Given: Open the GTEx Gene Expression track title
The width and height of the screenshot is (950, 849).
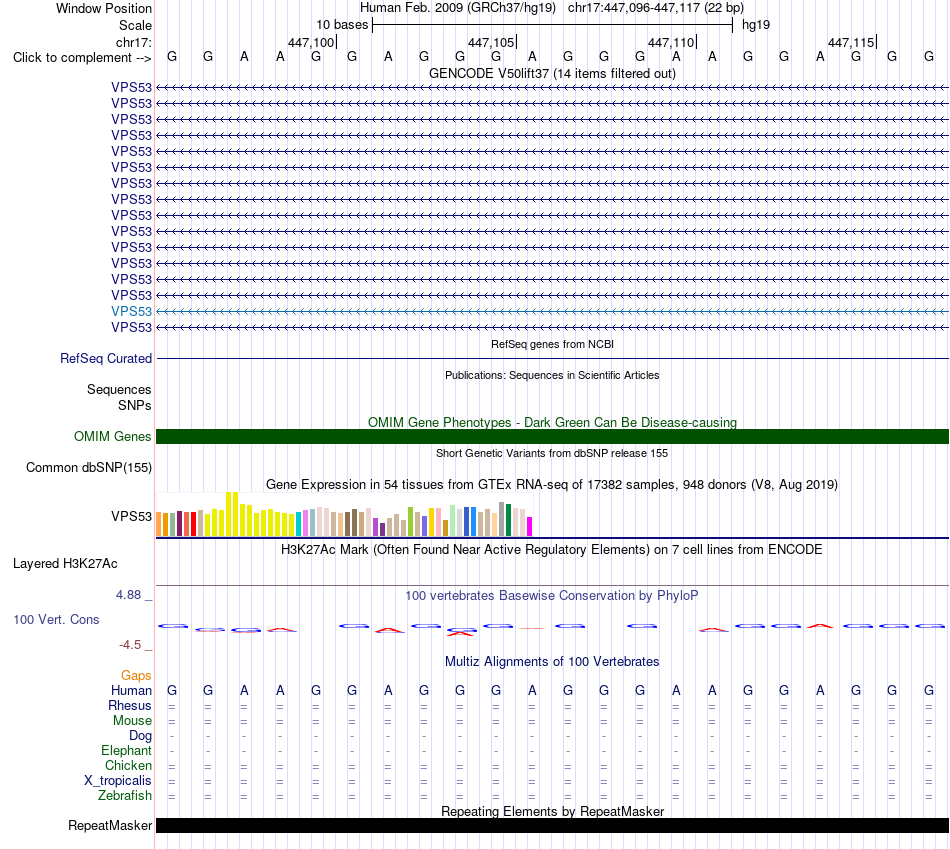Looking at the screenshot, I should (x=552, y=485).
